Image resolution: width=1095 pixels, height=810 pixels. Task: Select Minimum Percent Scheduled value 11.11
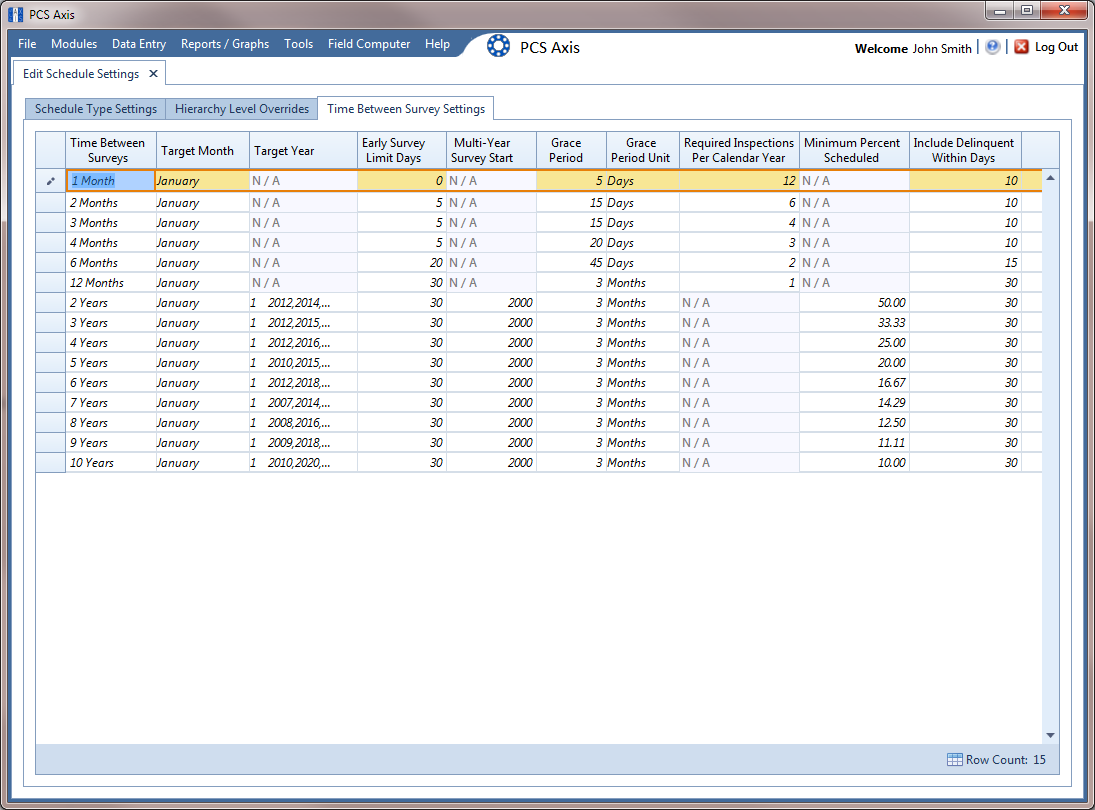(x=854, y=443)
